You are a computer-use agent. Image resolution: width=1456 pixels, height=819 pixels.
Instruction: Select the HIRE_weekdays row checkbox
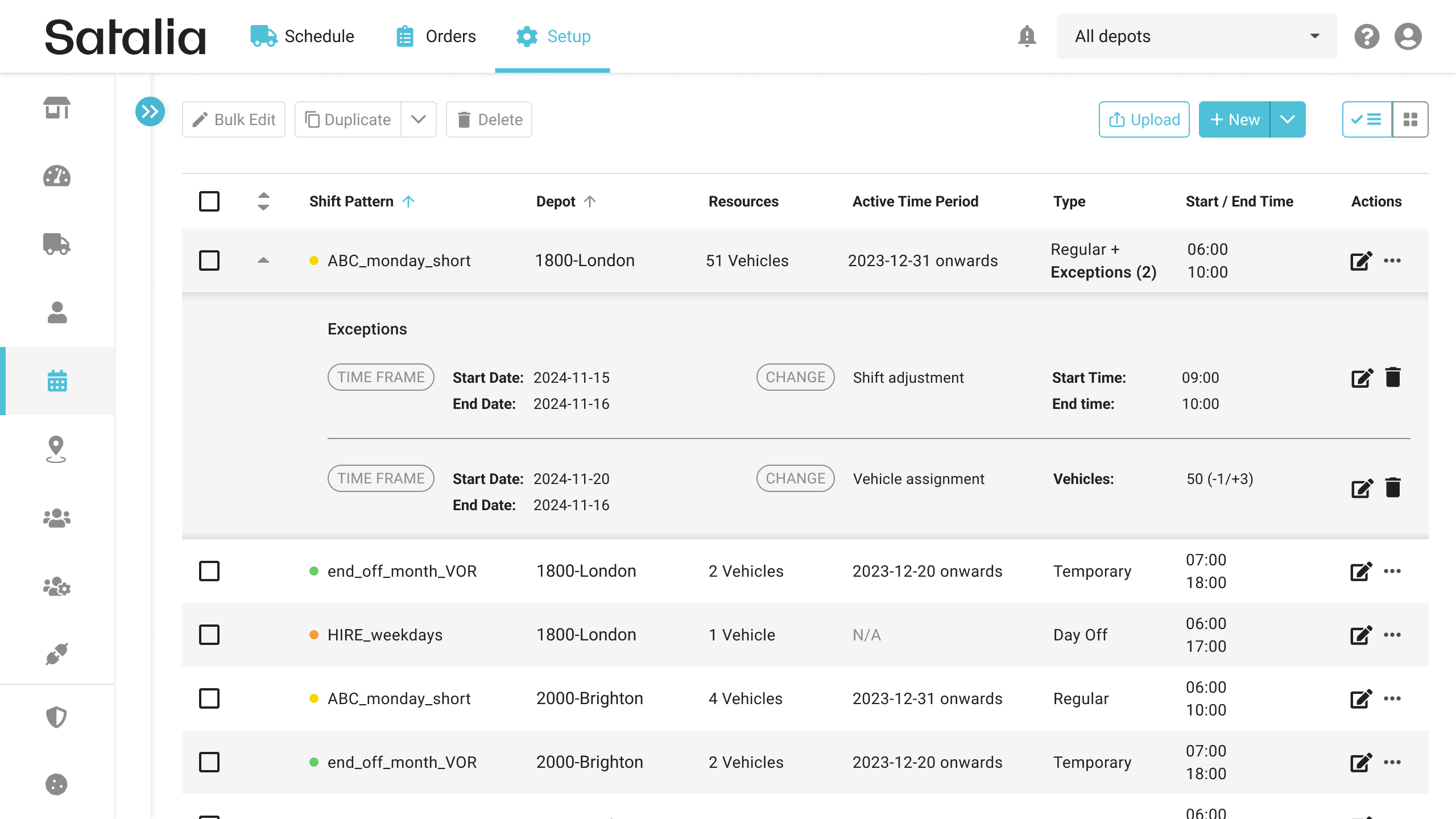click(x=209, y=635)
